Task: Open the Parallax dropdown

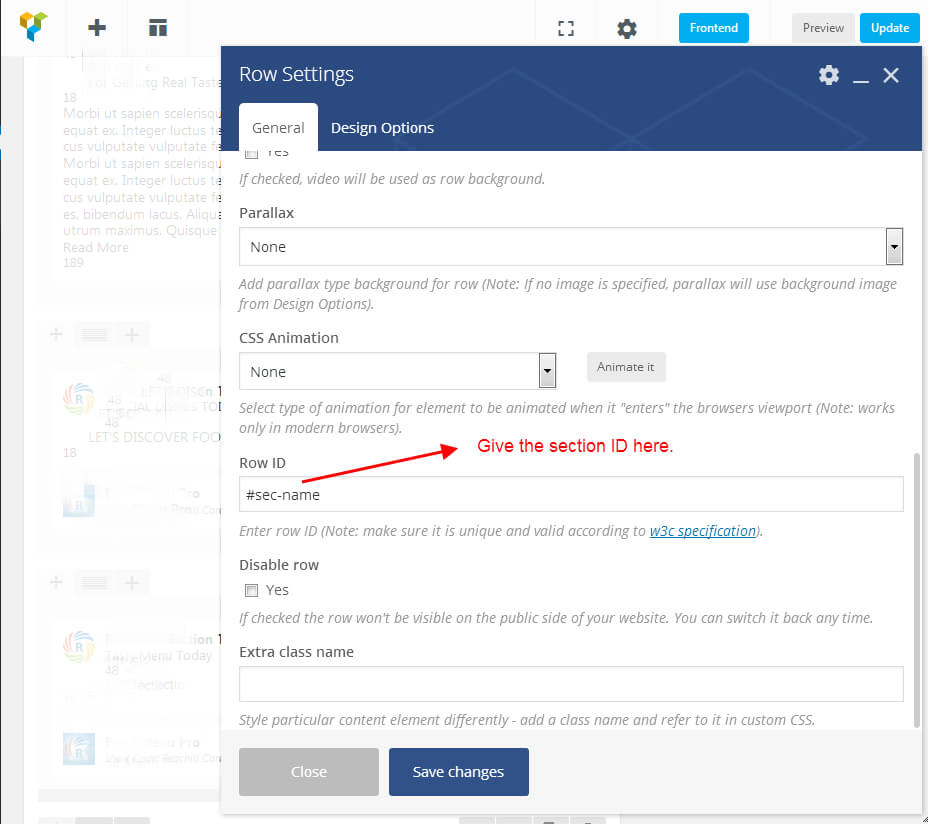Action: (x=571, y=246)
